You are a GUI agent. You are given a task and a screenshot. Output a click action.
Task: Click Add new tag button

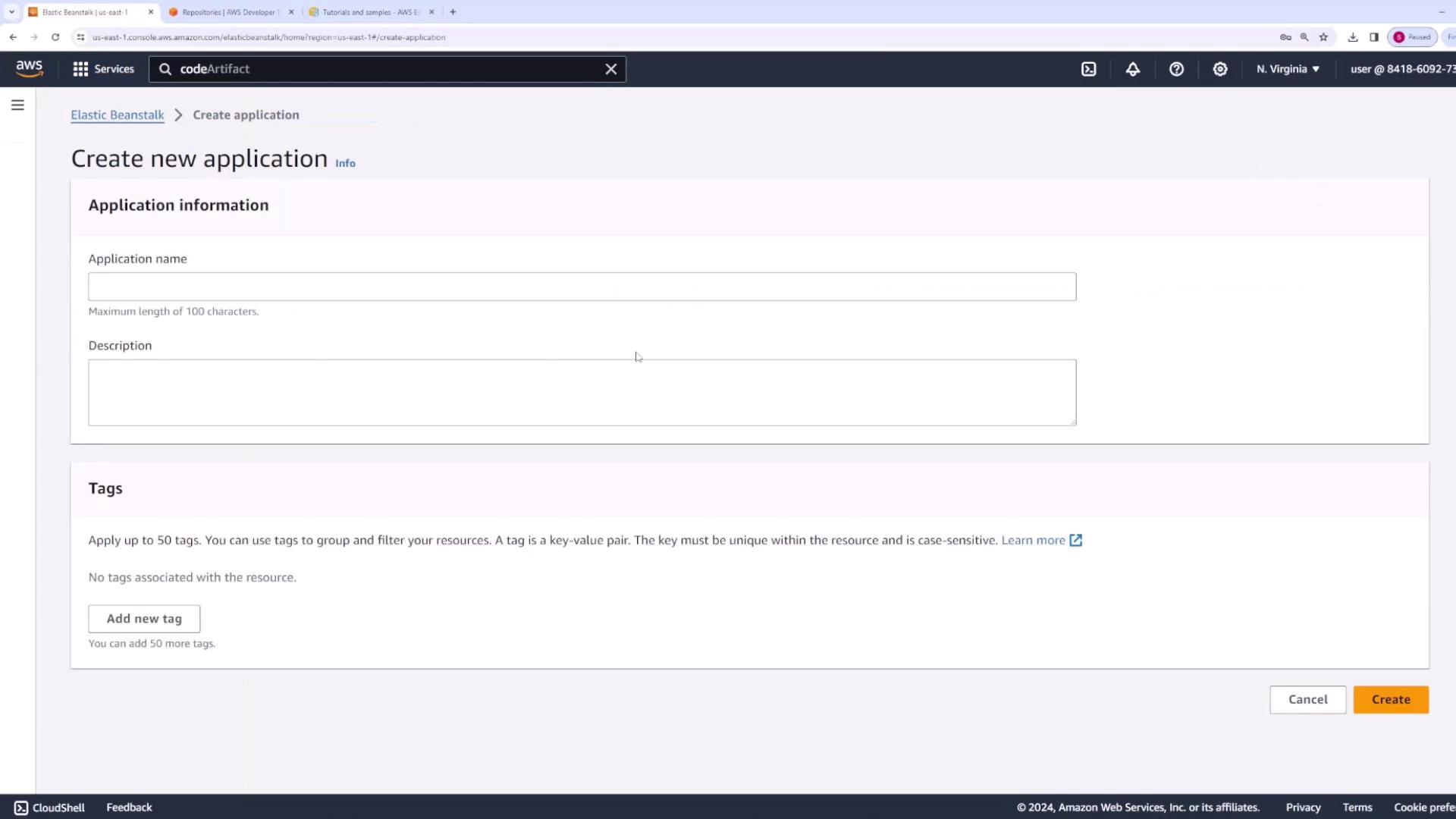pyautogui.click(x=144, y=619)
